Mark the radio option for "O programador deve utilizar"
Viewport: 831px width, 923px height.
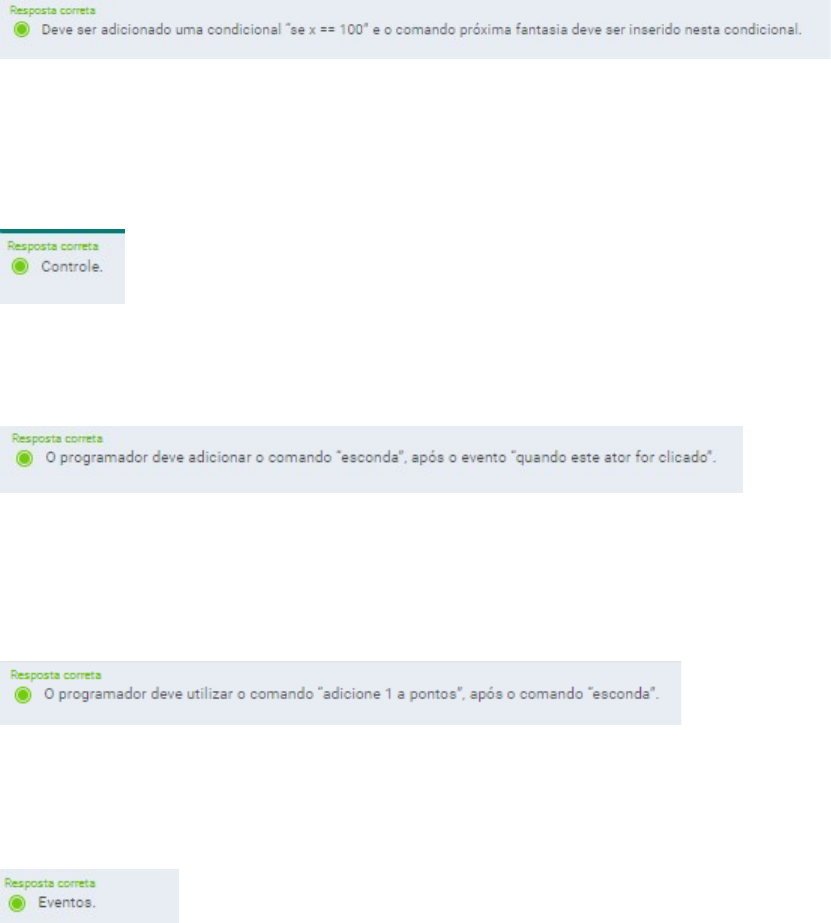pos(23,693)
